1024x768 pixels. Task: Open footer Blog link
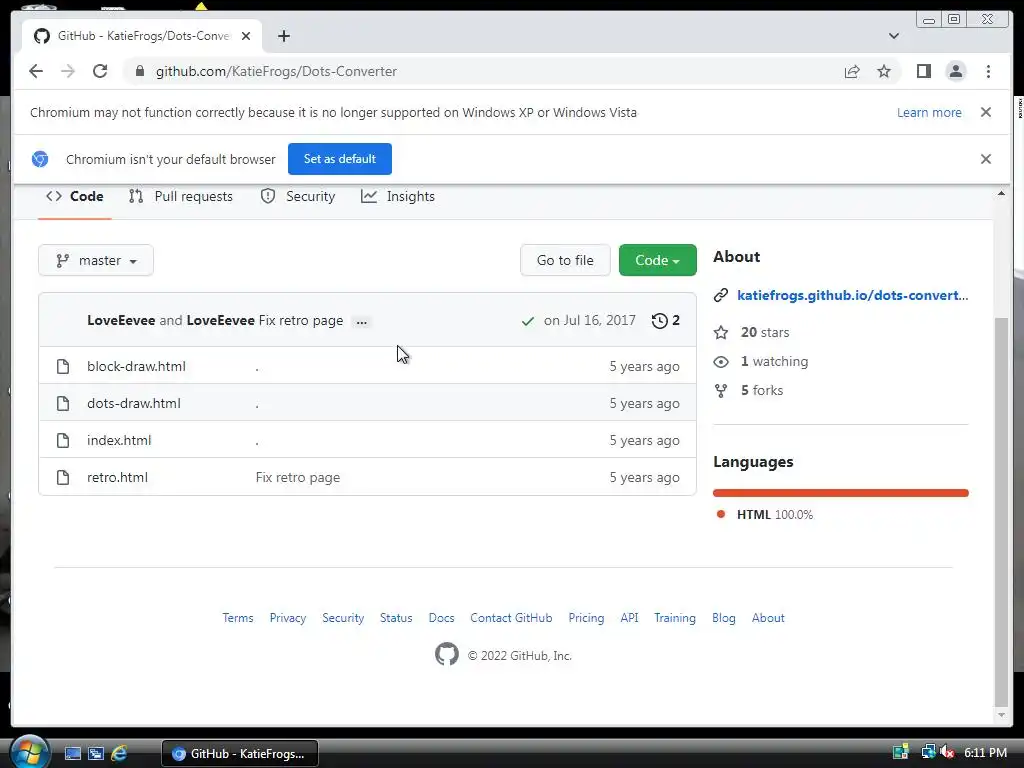[724, 618]
